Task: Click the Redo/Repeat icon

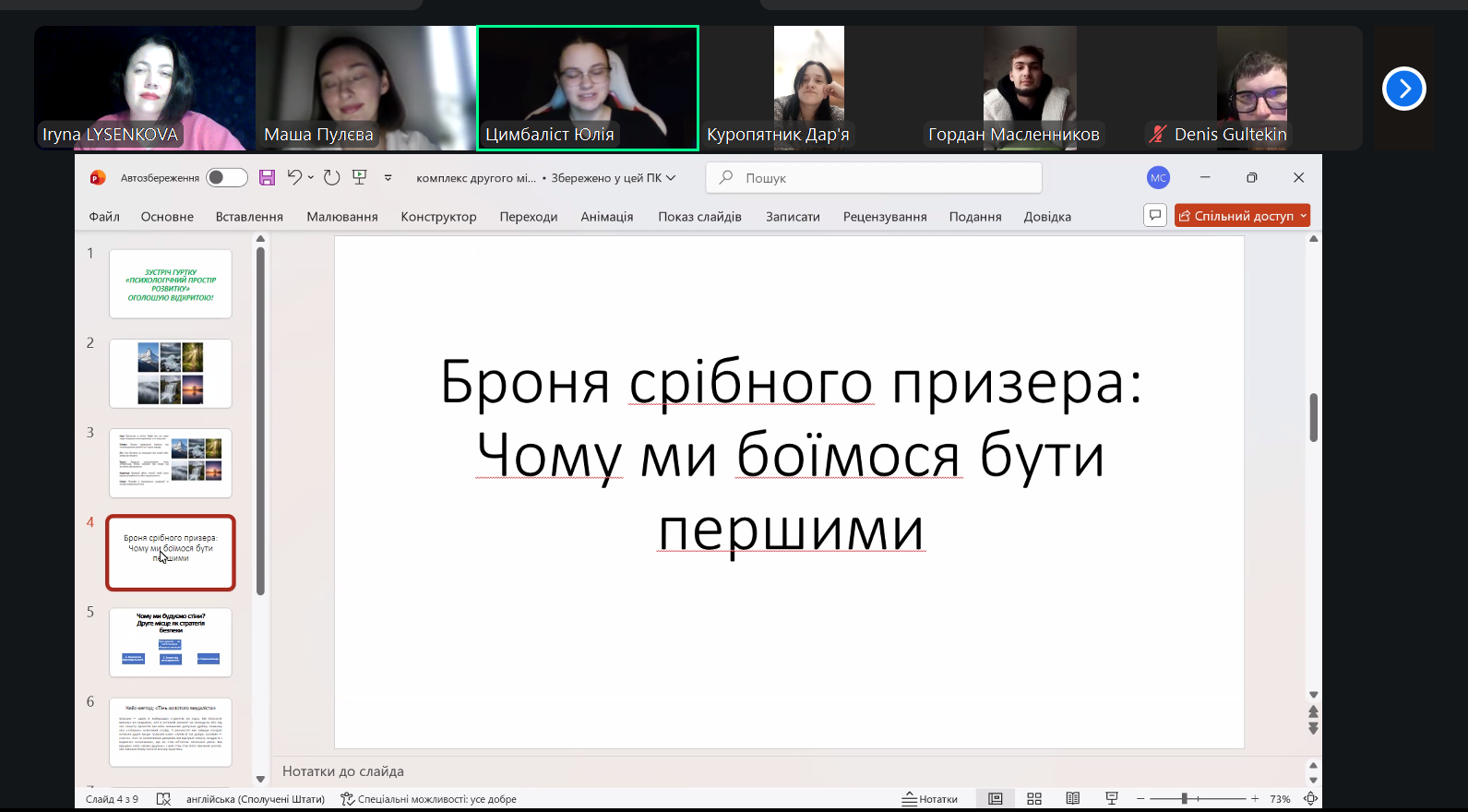Action: tap(332, 177)
